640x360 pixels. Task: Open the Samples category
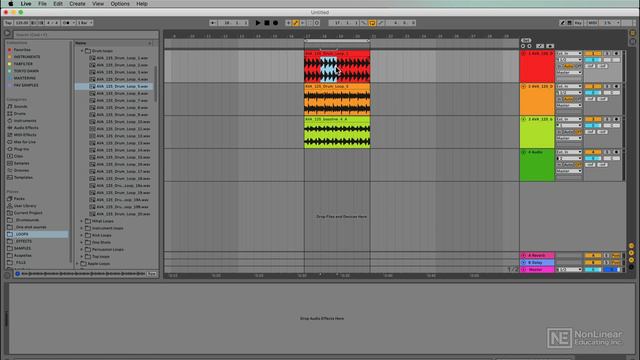click(21, 163)
